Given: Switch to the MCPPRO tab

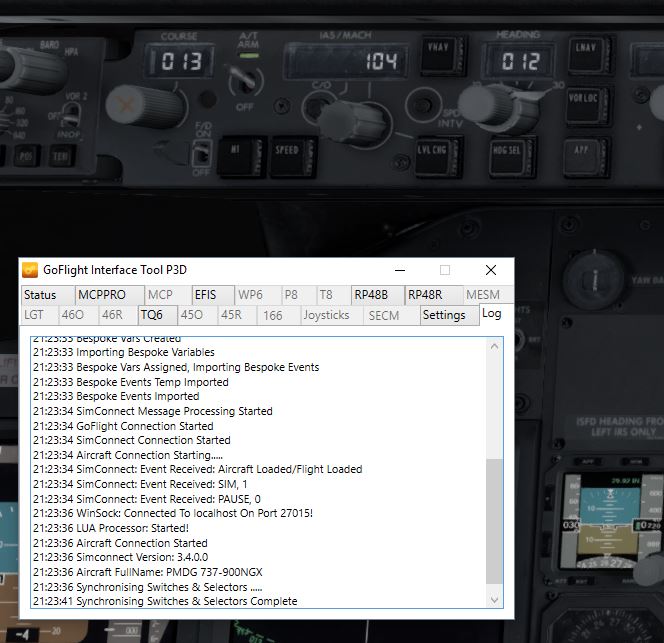Looking at the screenshot, I should pos(102,295).
